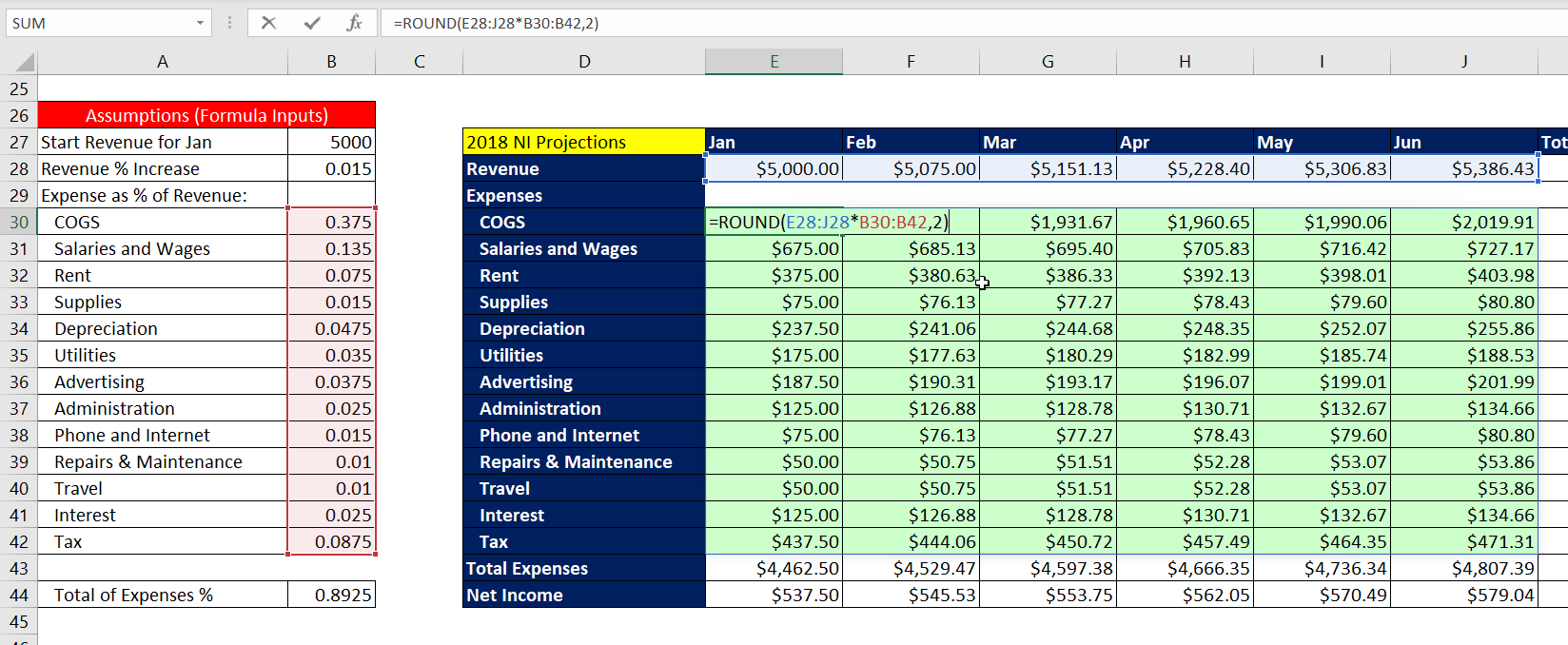Select column J header
Screen dimensions: 1568x645
pyautogui.click(x=1464, y=62)
